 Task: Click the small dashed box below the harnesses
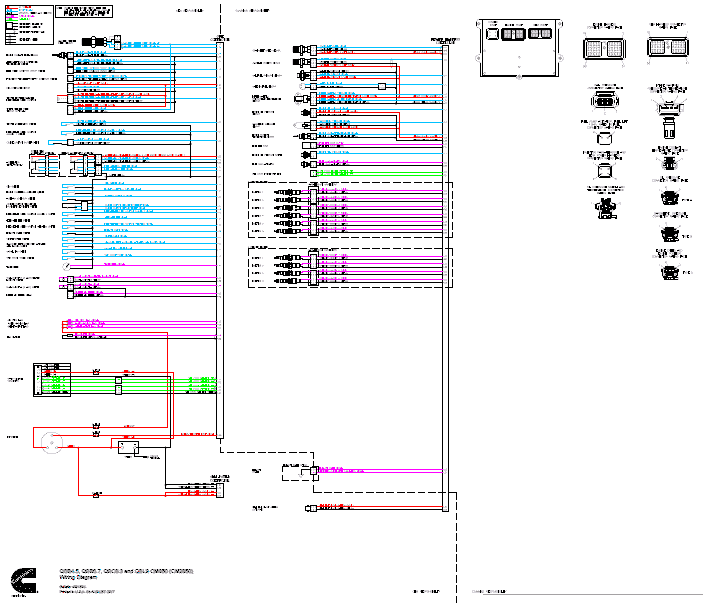coord(297,471)
